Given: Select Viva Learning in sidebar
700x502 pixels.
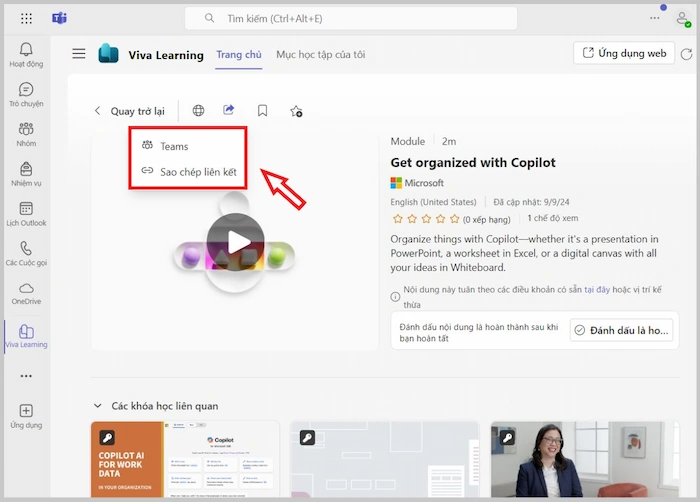Looking at the screenshot, I should point(26,336).
